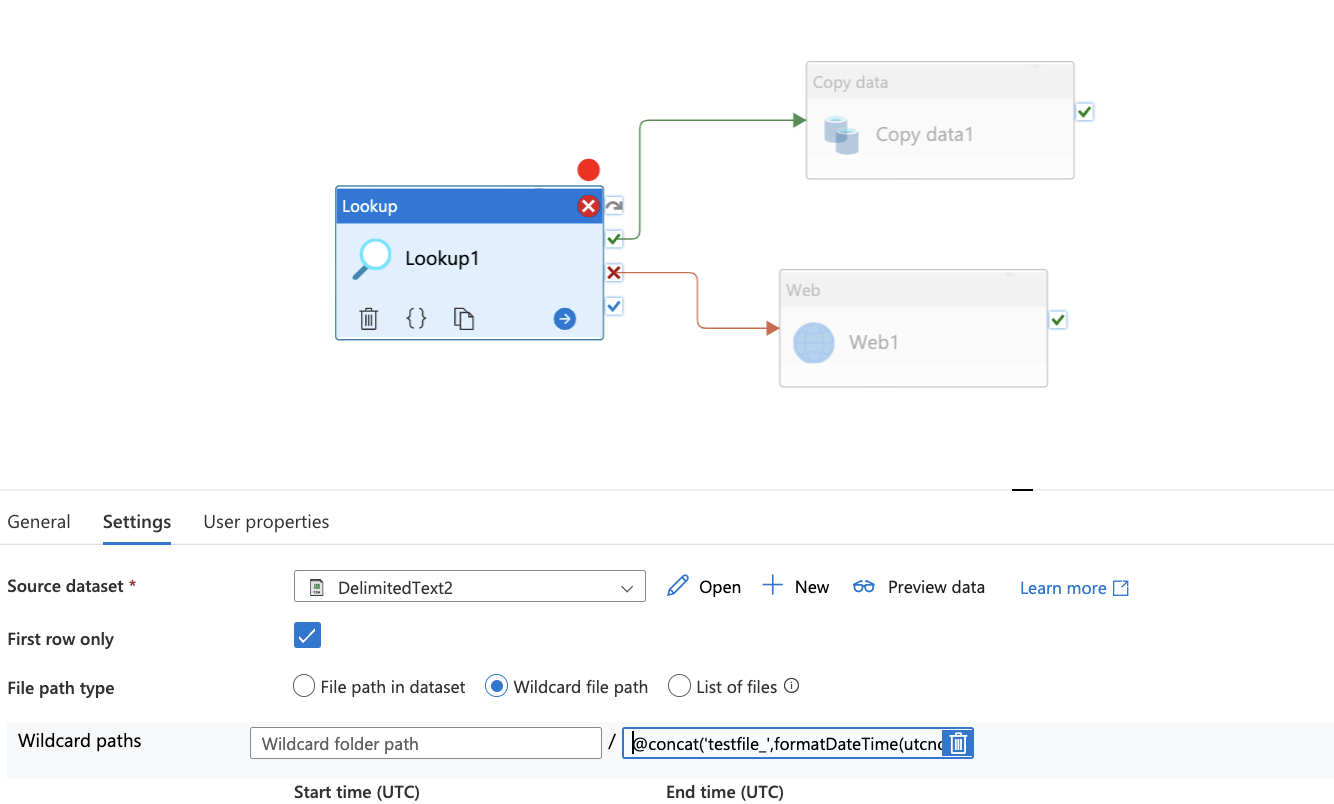Uncheck the First row only checkbox
The height and width of the screenshot is (804, 1334).
(x=307, y=635)
